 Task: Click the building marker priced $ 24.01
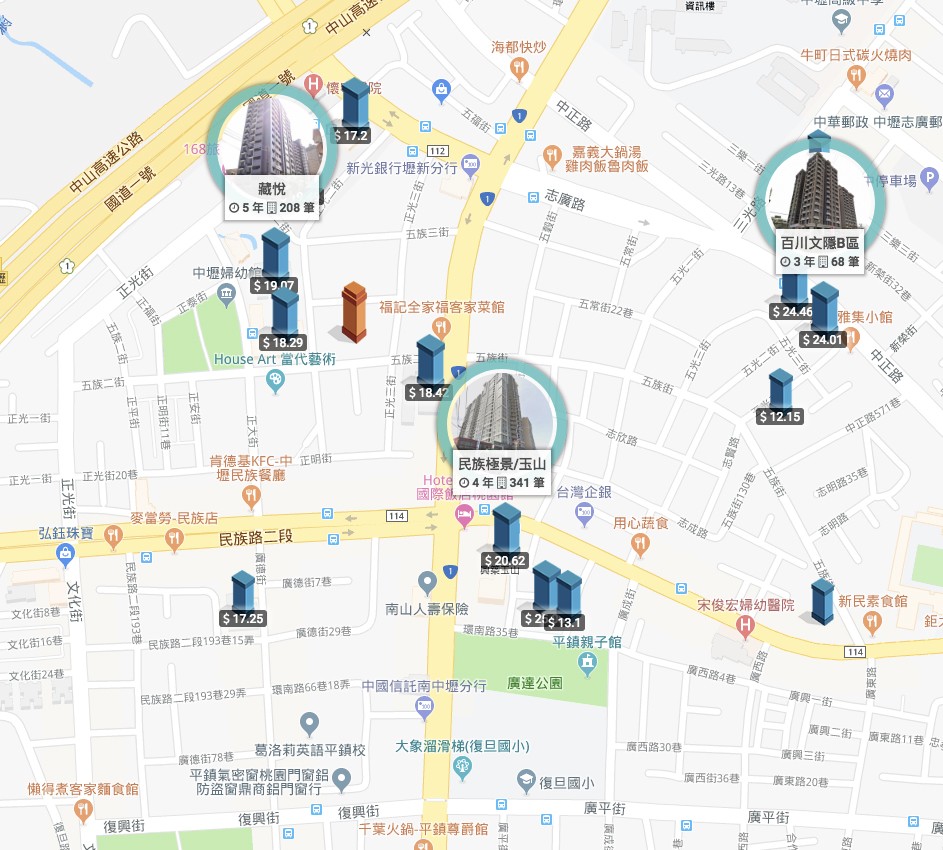tap(824, 307)
